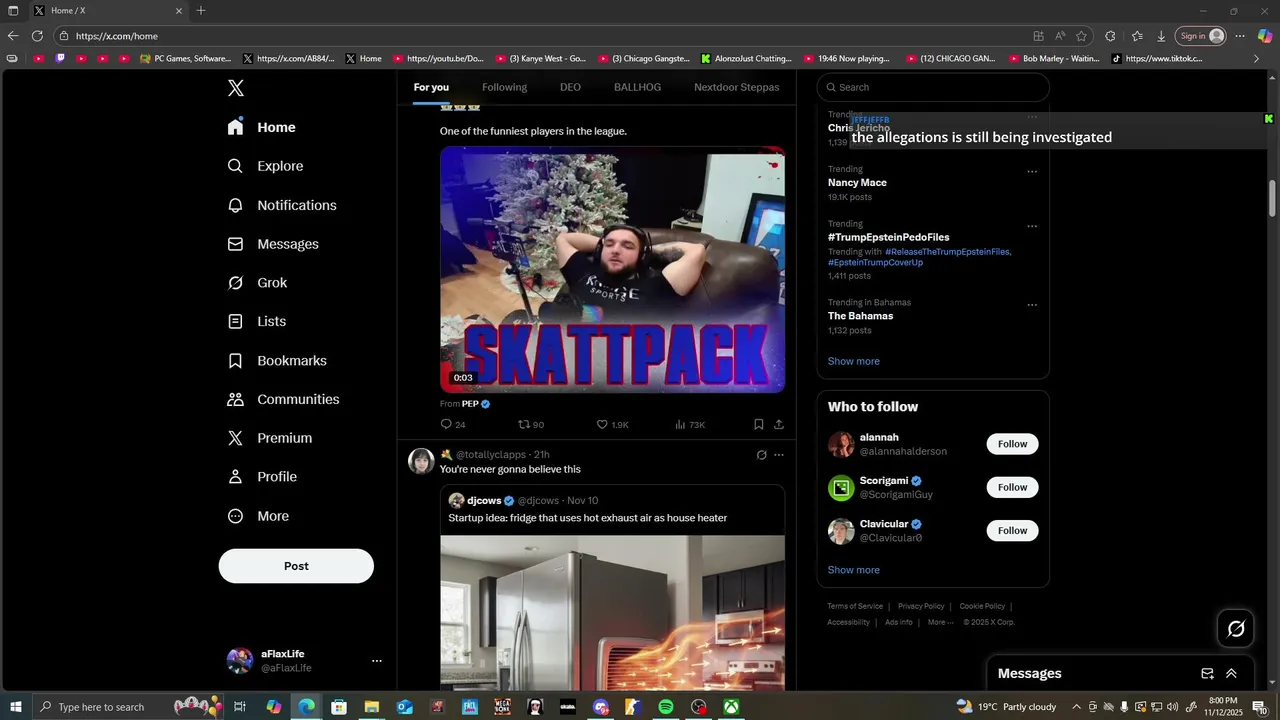
Task: Open the Nancy Mace trending topic
Action: pos(857,183)
